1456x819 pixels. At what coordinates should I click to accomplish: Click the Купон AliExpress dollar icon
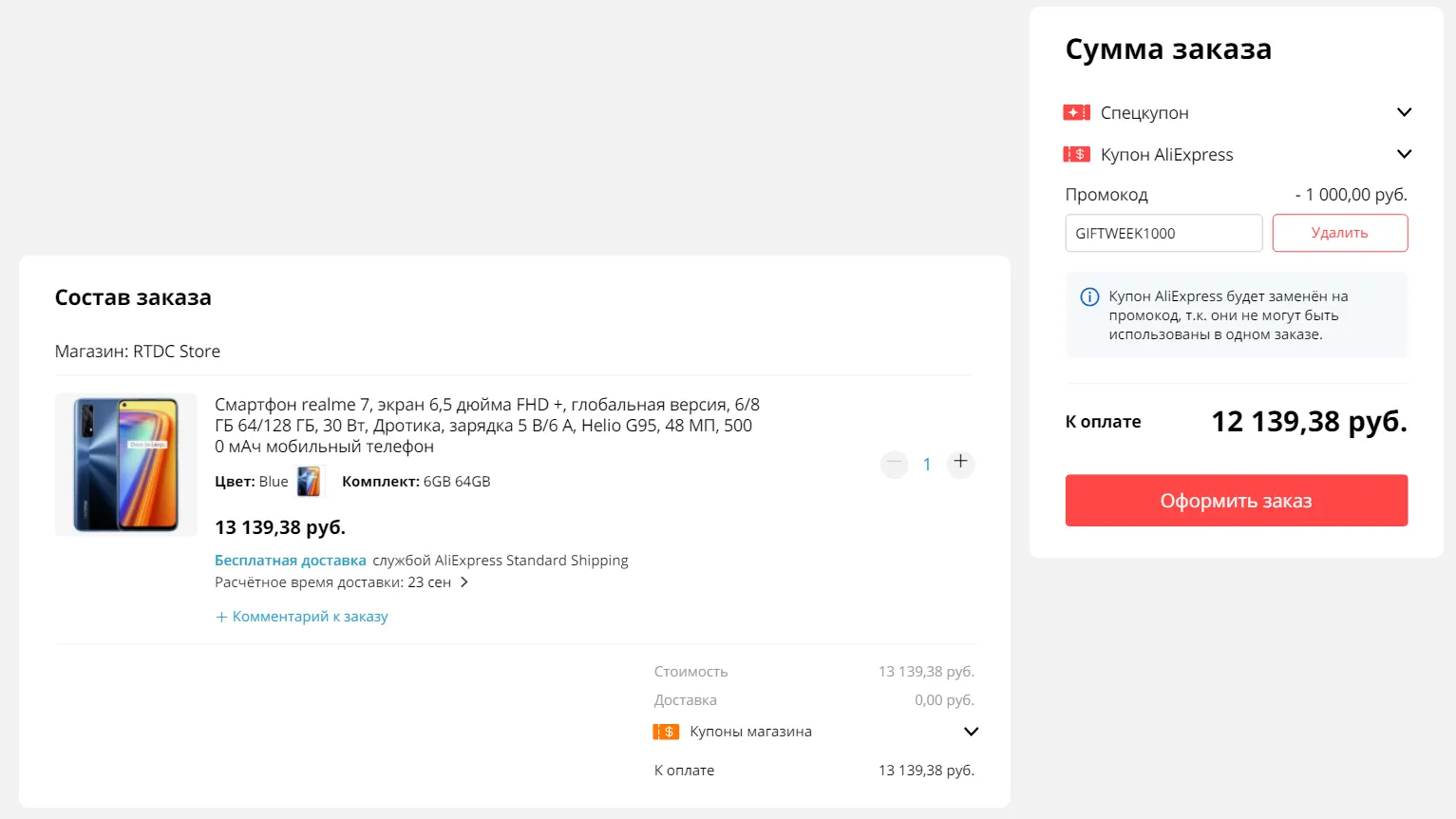[x=1076, y=154]
